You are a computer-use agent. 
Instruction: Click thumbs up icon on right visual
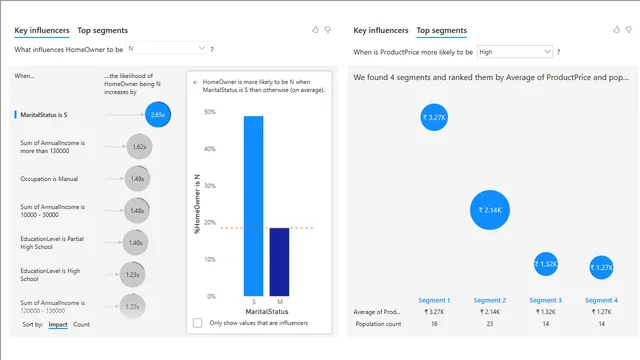point(616,29)
